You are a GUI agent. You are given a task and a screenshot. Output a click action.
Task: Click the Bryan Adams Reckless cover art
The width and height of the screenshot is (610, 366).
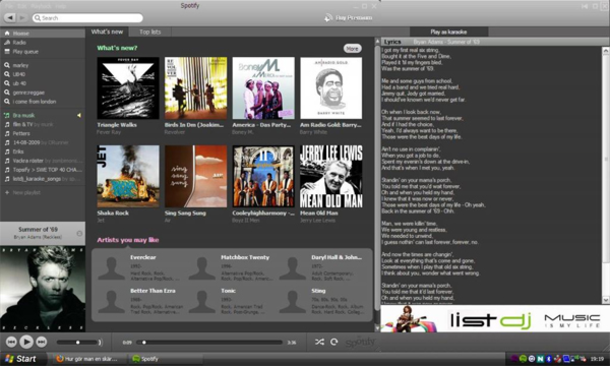42,289
